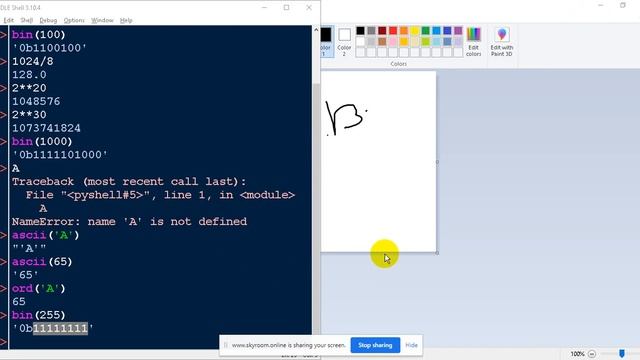Image resolution: width=640 pixels, height=360 pixels.
Task: Open Edit colors dialog in Paint
Action: [473, 42]
